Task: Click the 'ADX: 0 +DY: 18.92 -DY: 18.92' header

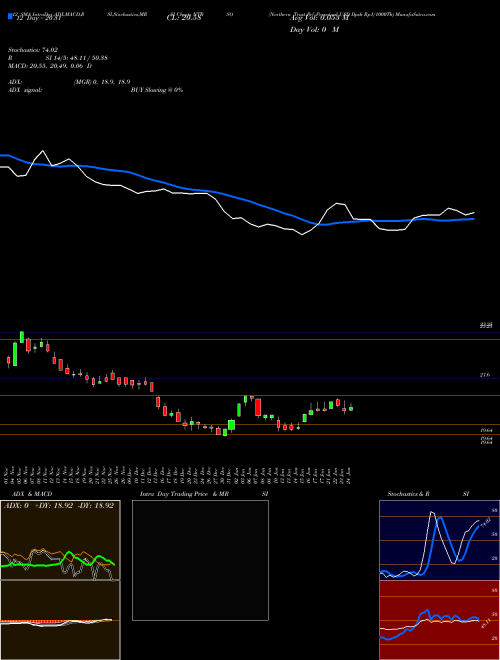Action: [x=59, y=506]
